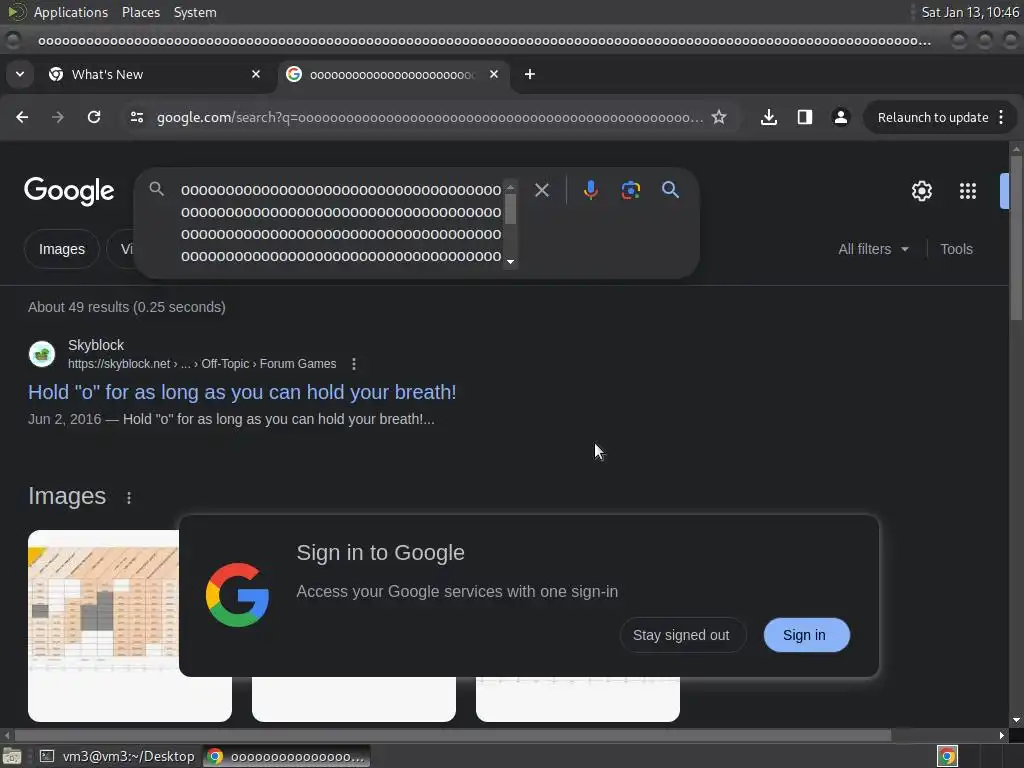Open the Places menu
Viewport: 1024px width, 768px height.
[141, 12]
